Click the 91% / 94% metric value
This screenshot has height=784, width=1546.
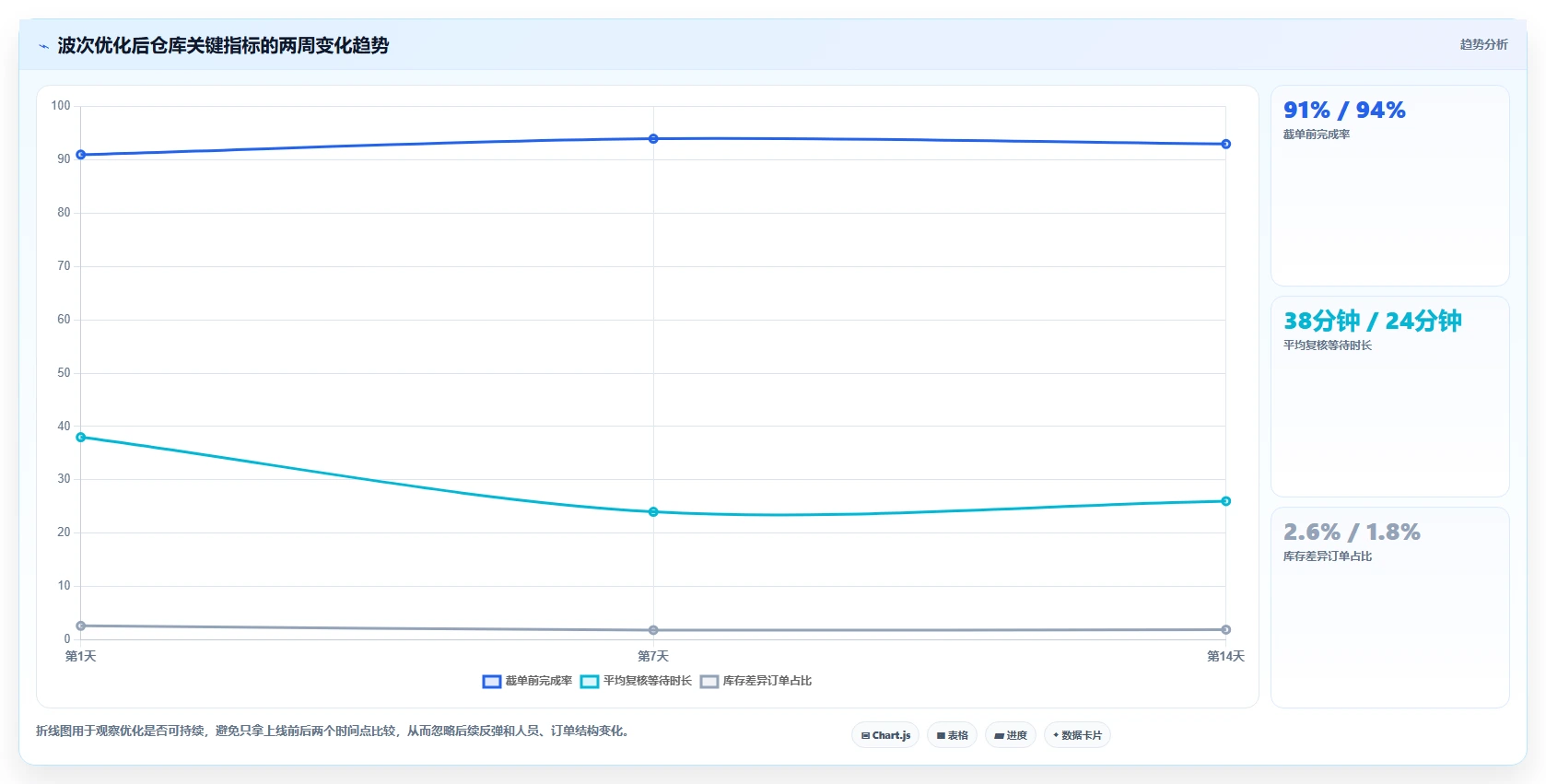coord(1344,111)
